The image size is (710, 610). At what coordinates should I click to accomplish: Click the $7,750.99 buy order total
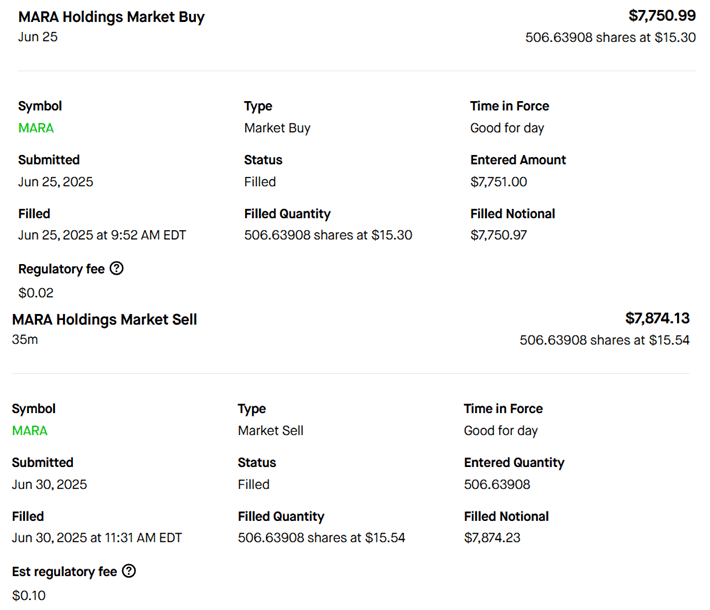pyautogui.click(x=662, y=16)
